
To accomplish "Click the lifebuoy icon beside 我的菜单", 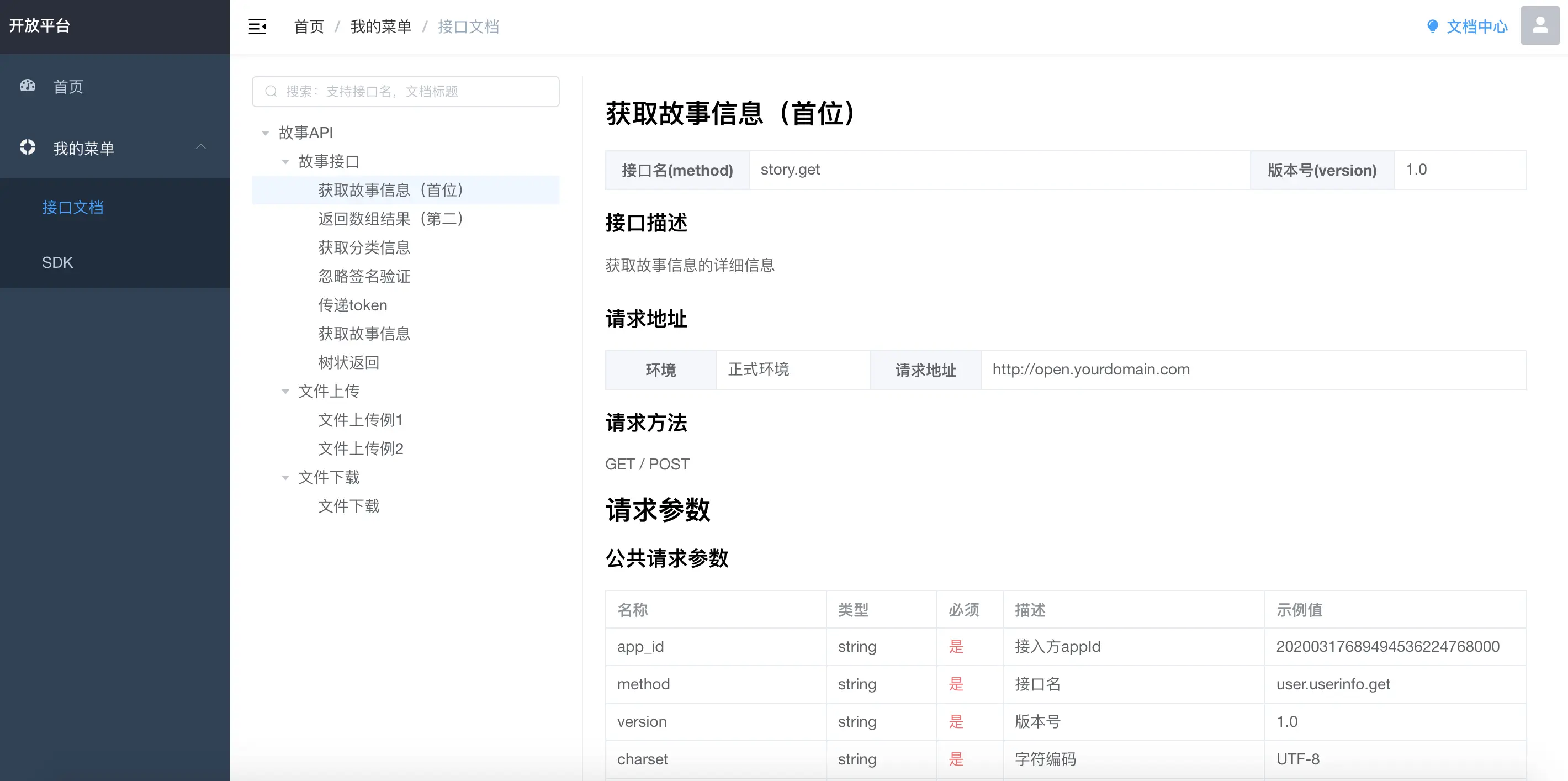I will 28,147.
